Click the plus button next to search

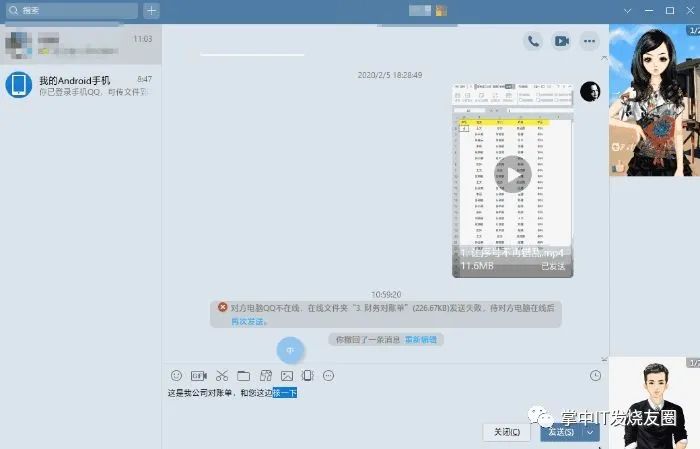[x=151, y=10]
